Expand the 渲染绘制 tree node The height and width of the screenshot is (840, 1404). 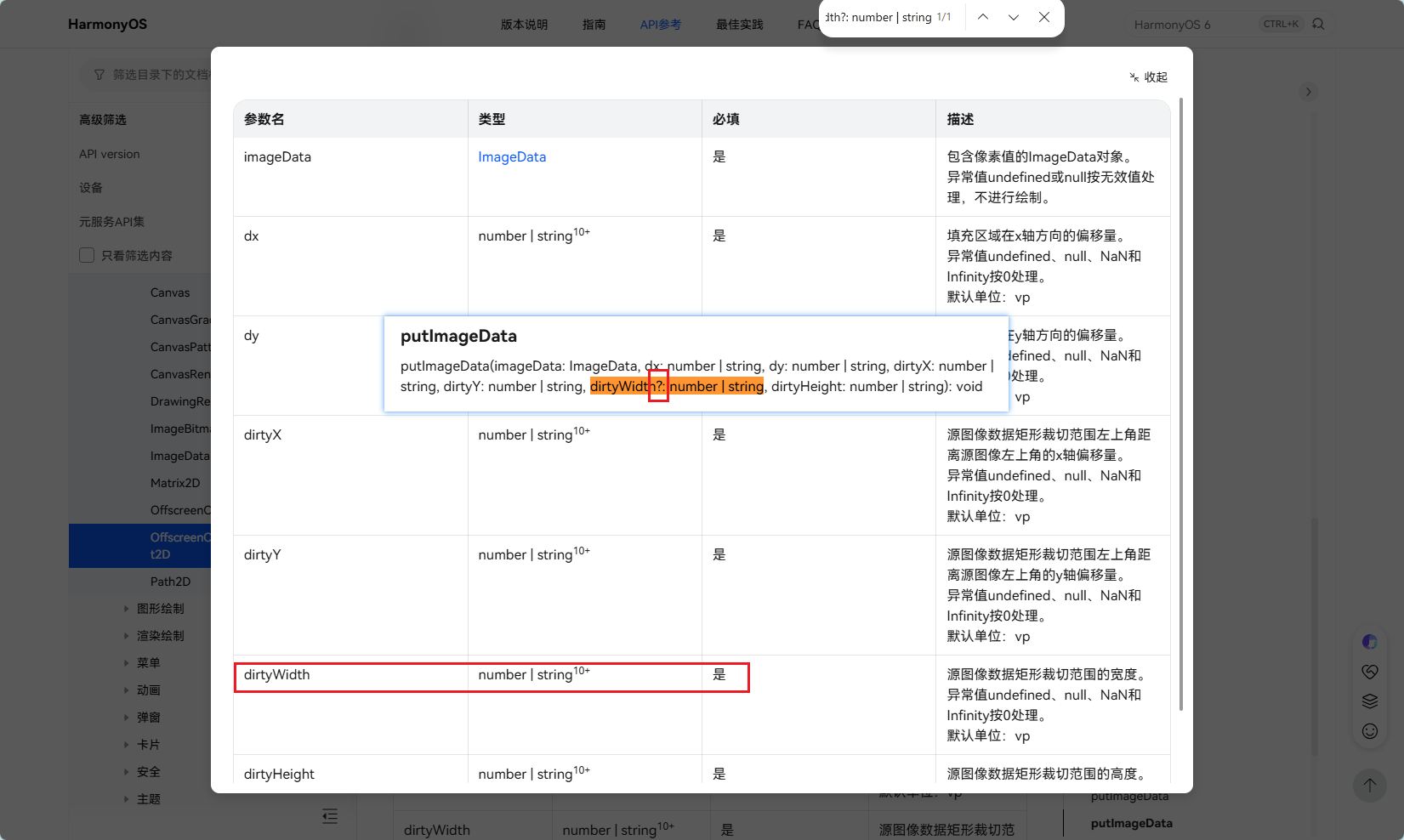tap(127, 636)
